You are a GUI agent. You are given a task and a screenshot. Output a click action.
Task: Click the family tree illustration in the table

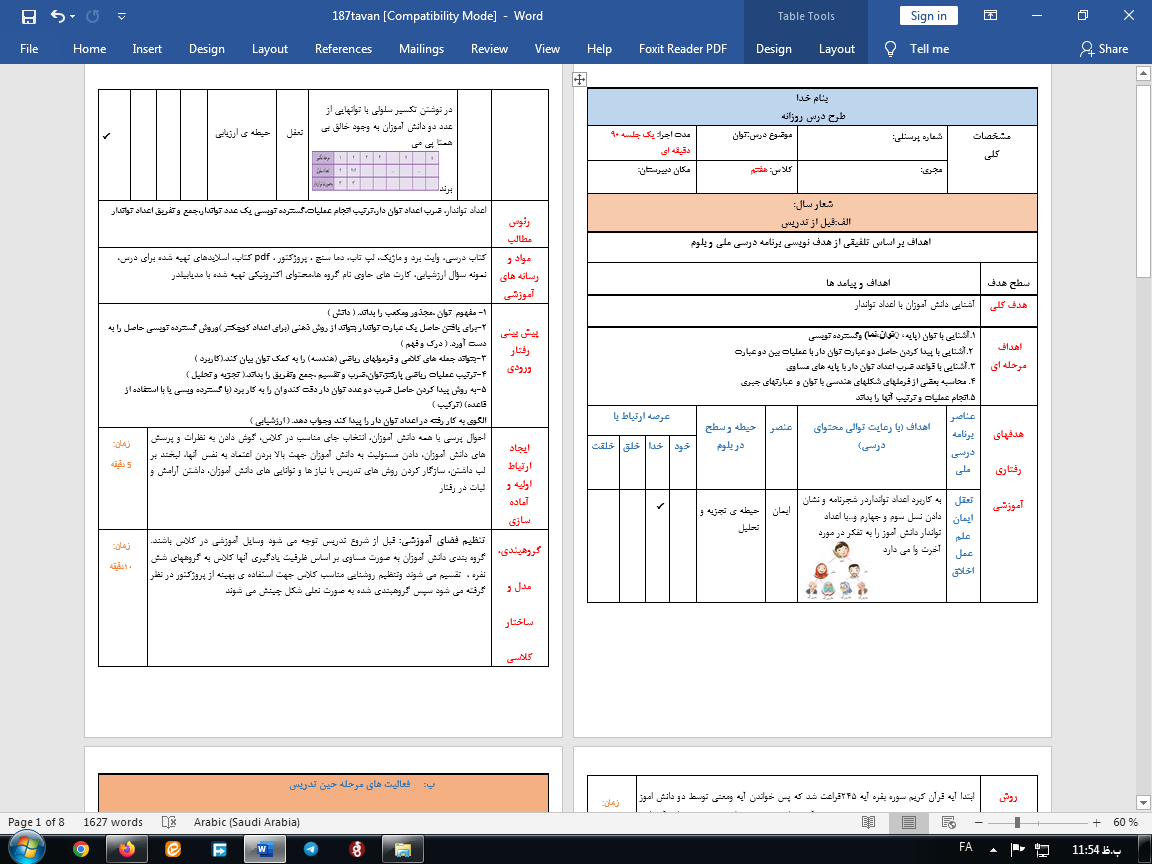pos(838,570)
